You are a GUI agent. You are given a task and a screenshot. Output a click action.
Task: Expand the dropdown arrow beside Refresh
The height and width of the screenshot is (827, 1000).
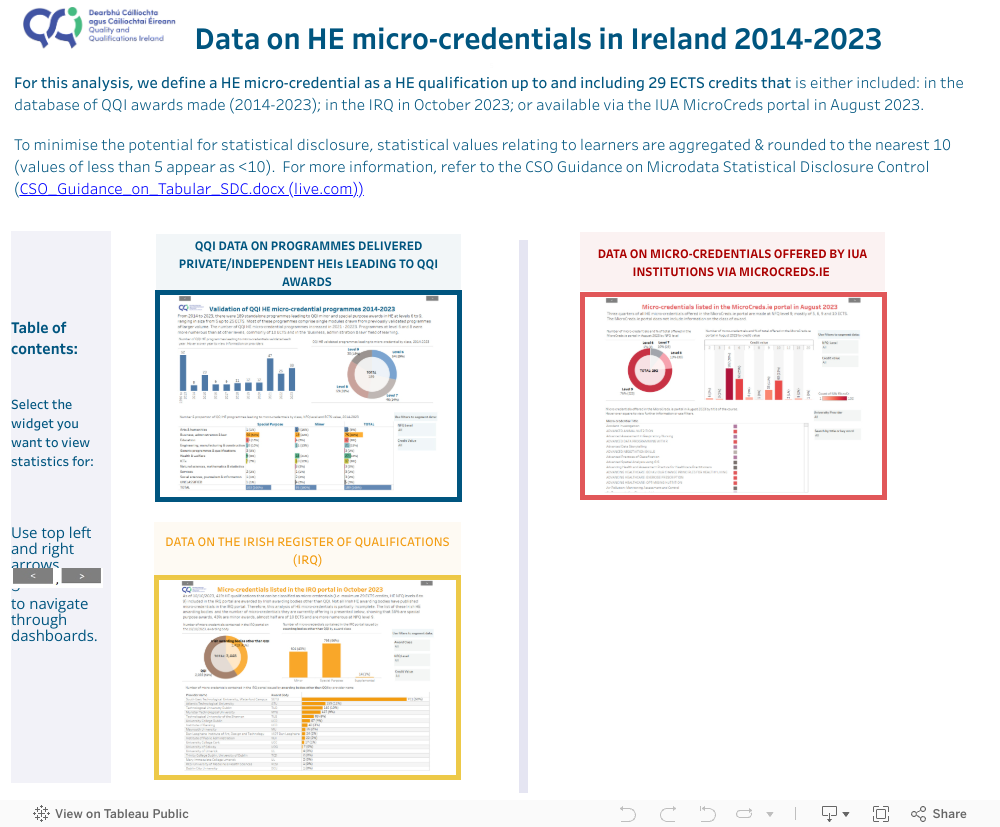click(x=770, y=814)
